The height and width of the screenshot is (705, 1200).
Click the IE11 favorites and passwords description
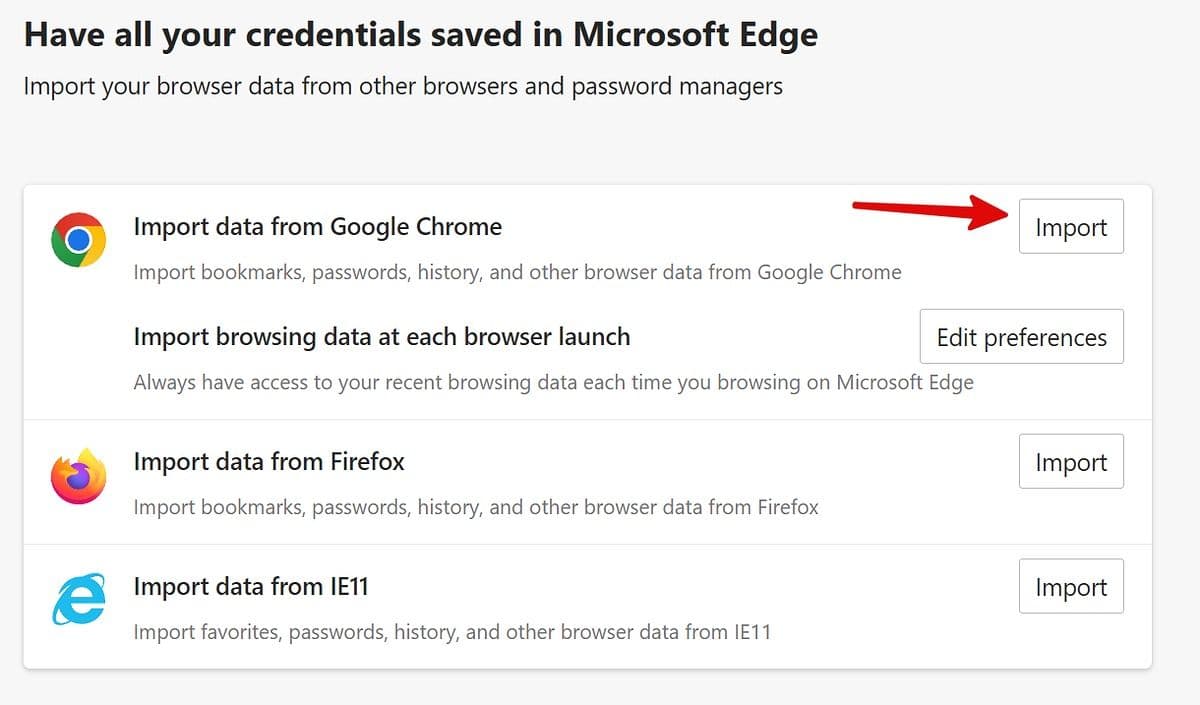[452, 632]
